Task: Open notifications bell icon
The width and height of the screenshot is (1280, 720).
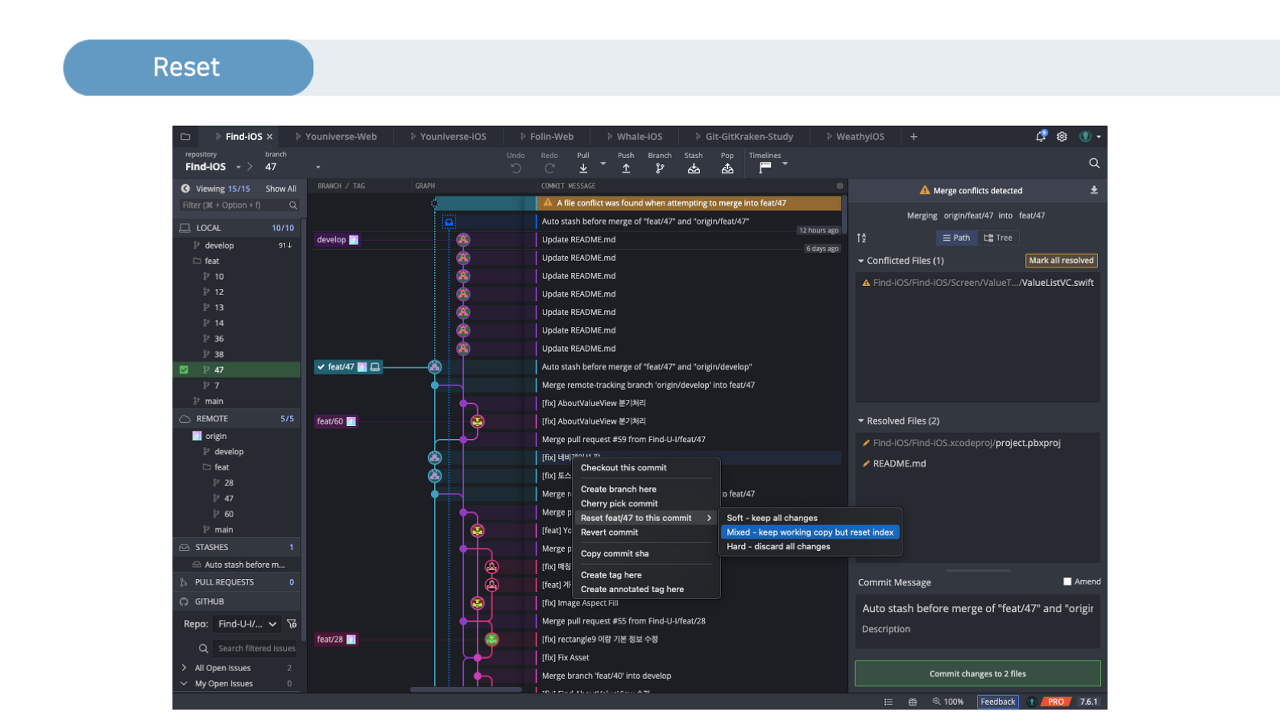Action: (x=1042, y=136)
